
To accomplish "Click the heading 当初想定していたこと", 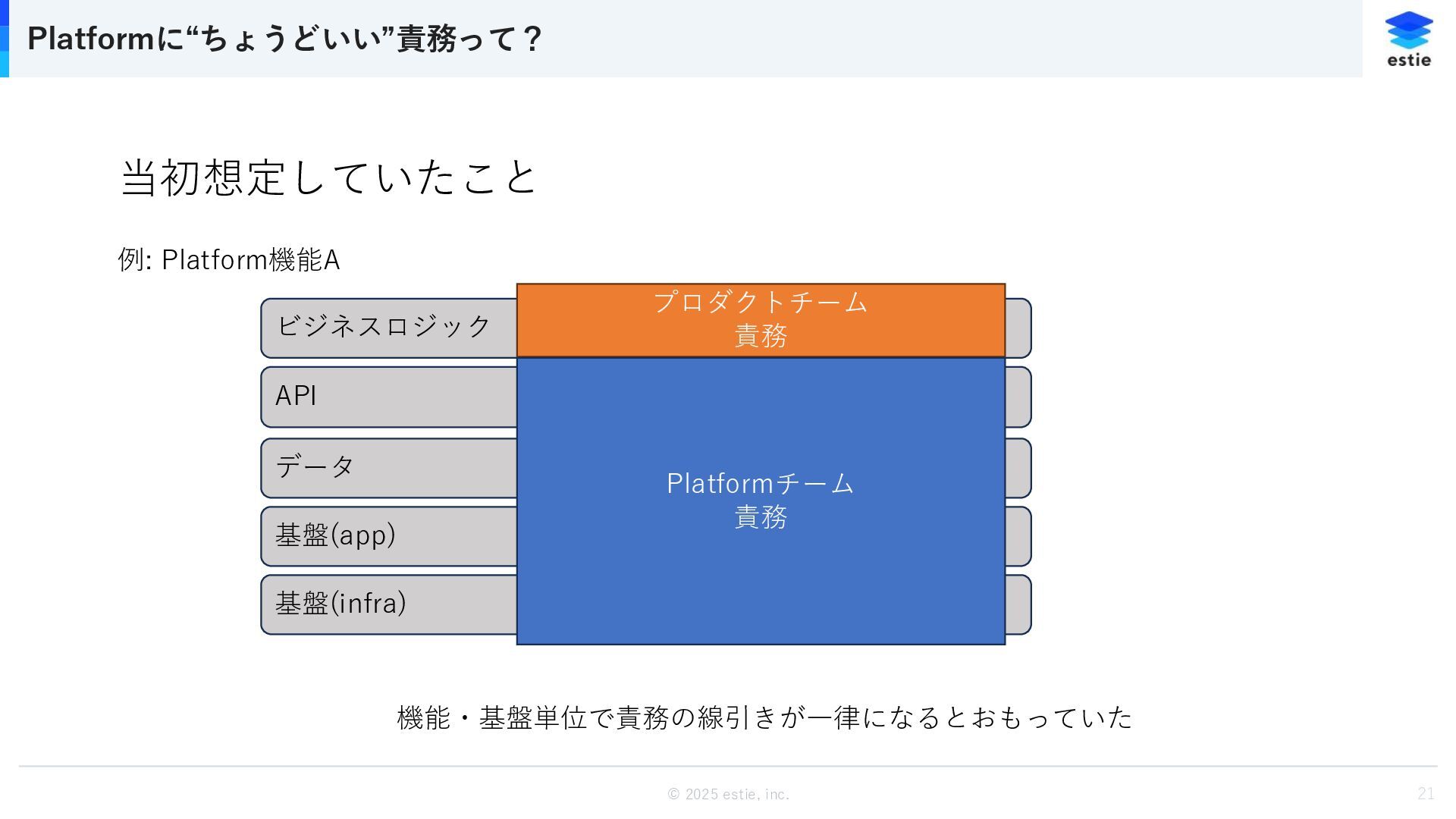I will (329, 177).
